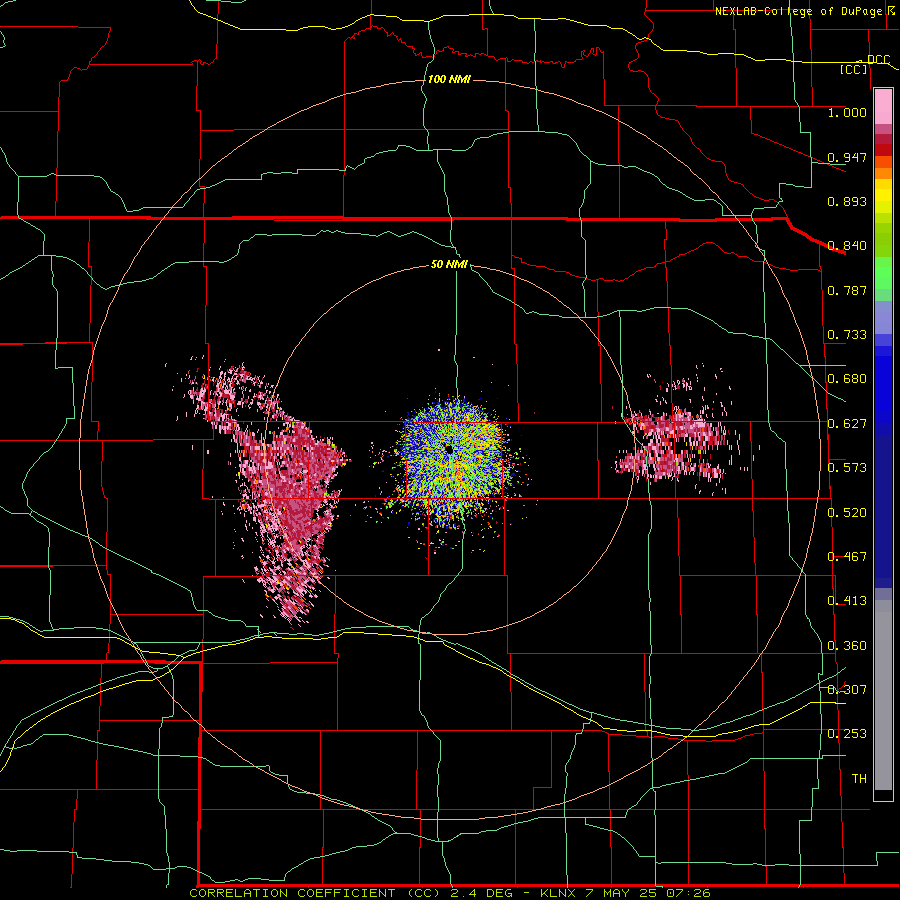Viewport: 900px width, 900px height.
Task: Click the 1.000 color scale value
Action: [x=847, y=112]
